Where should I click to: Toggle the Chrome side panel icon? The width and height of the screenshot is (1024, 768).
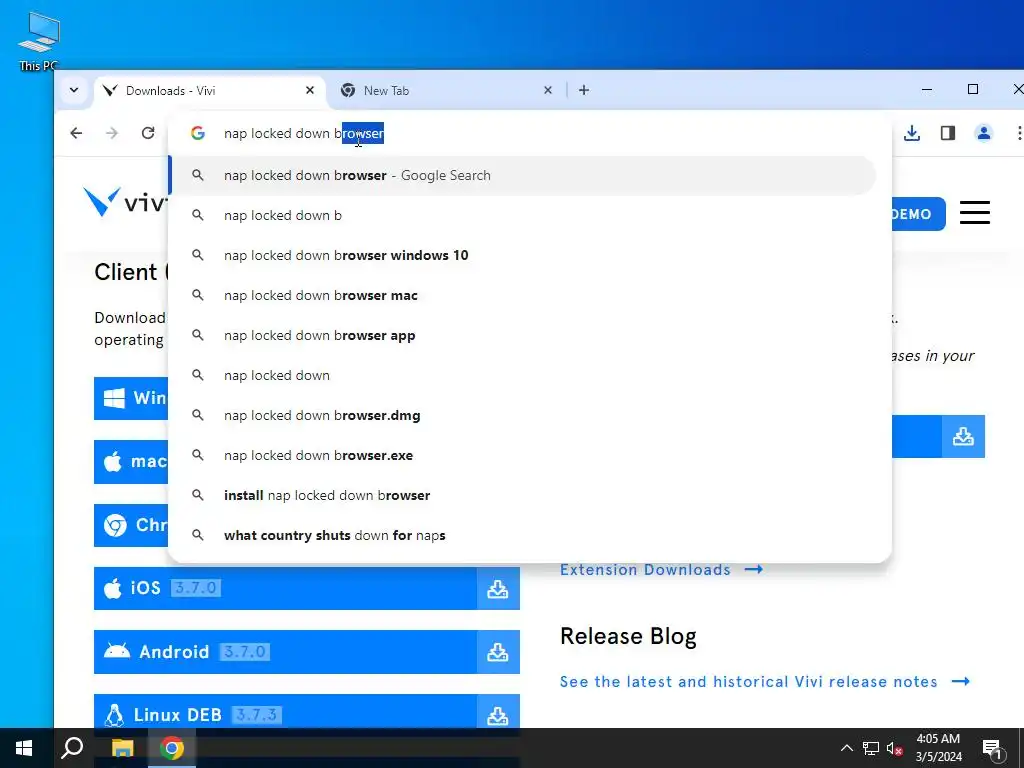(948, 133)
